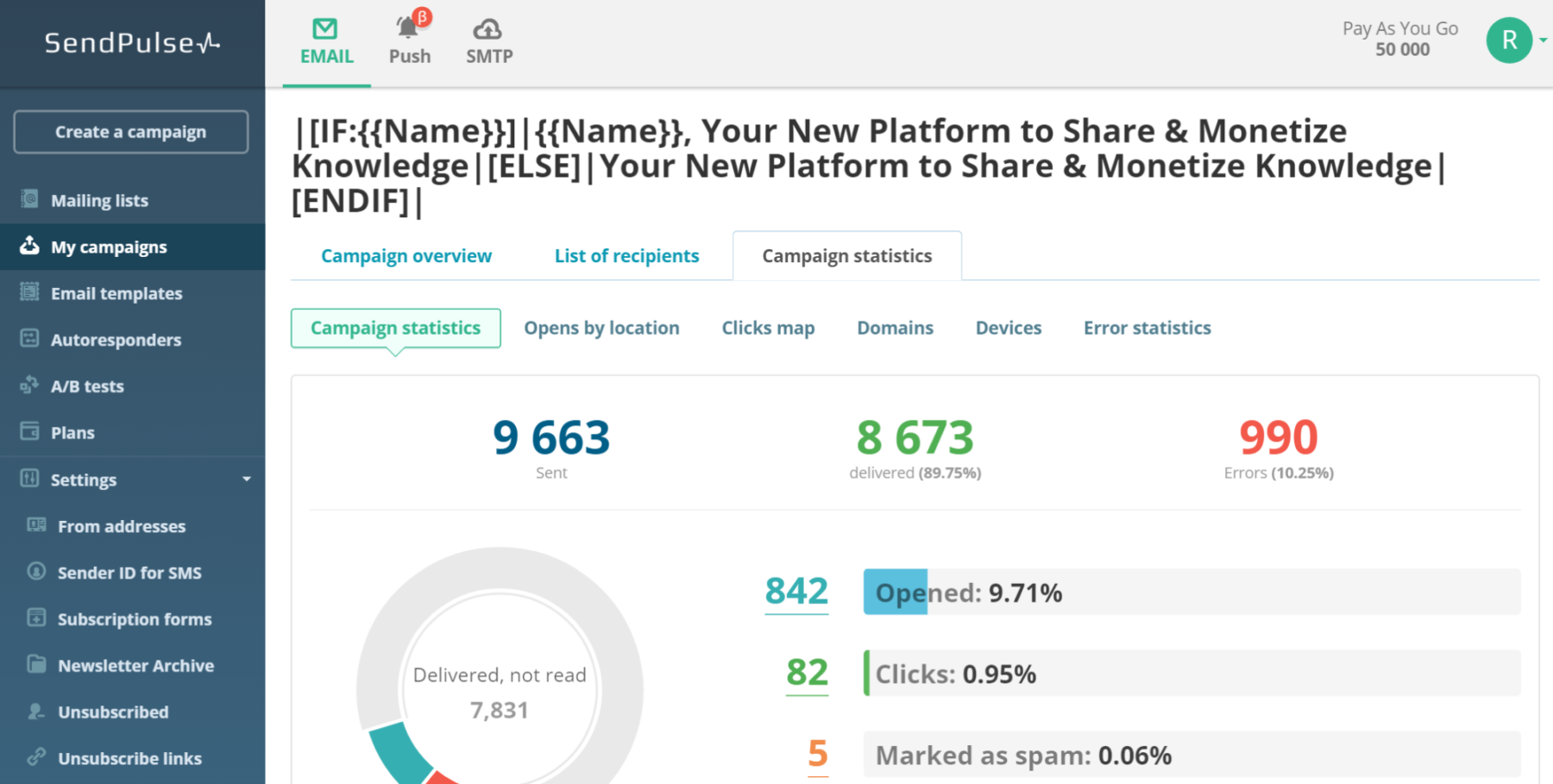Select the Email templates icon
The width and height of the screenshot is (1553, 784).
pyautogui.click(x=28, y=293)
